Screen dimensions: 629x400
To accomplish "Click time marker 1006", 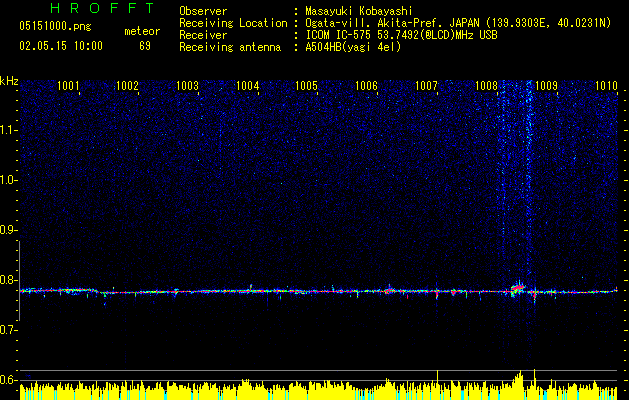I will point(367,86).
